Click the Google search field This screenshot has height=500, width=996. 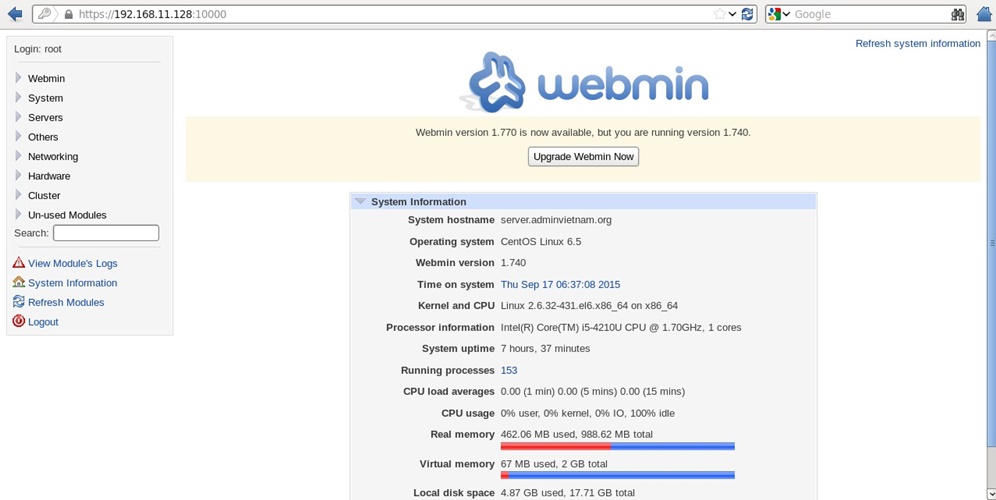[870, 14]
